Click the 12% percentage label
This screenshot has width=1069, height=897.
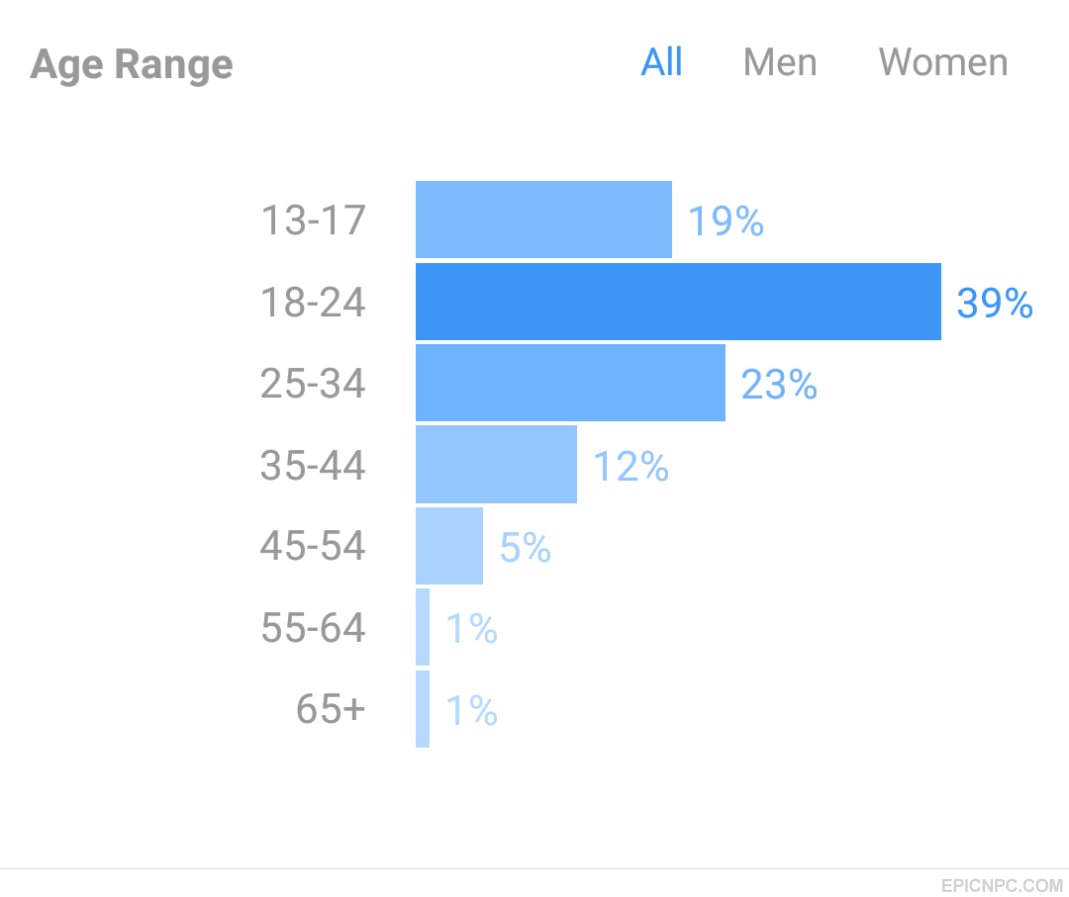coord(631,466)
